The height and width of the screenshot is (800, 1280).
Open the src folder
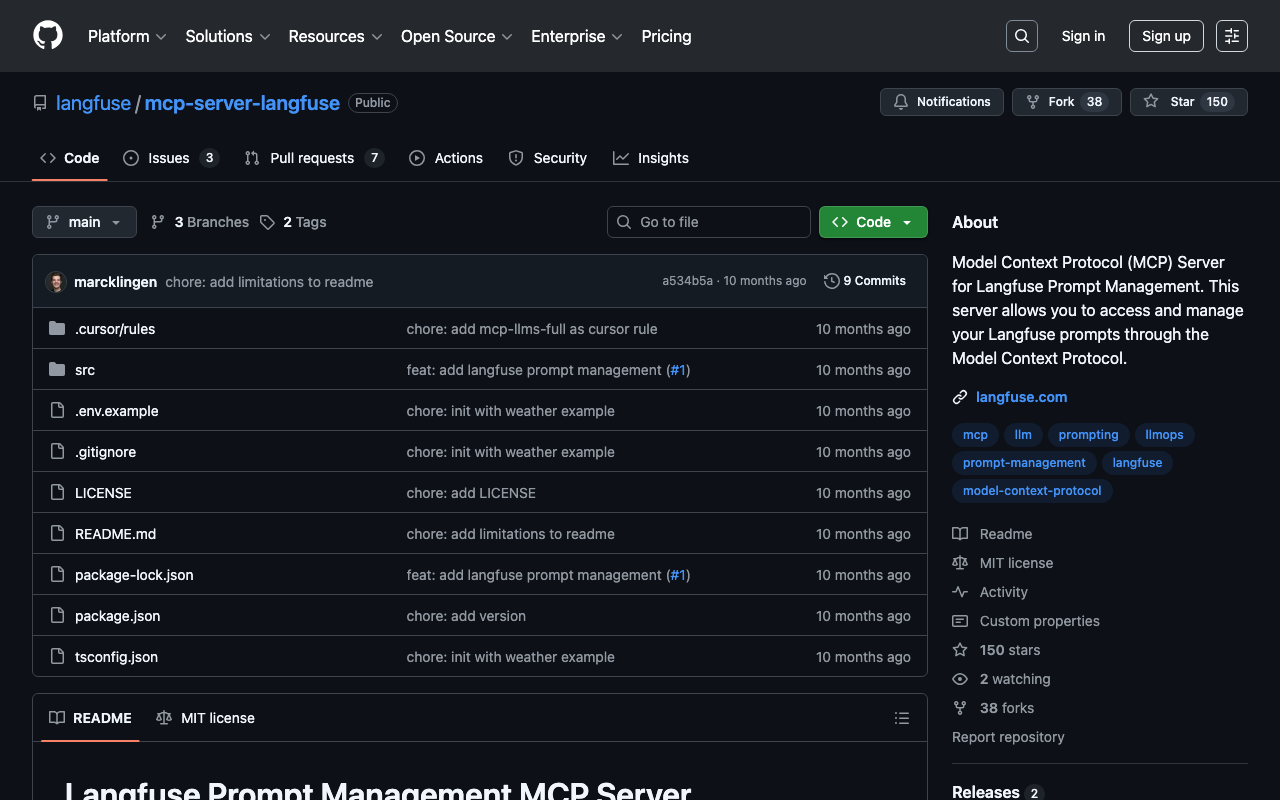pos(85,370)
